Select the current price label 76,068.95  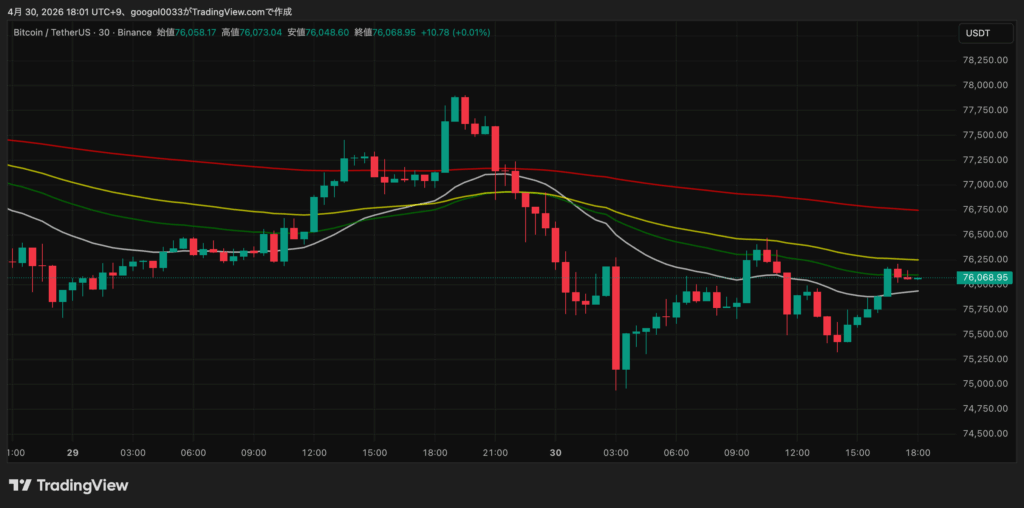pos(985,278)
